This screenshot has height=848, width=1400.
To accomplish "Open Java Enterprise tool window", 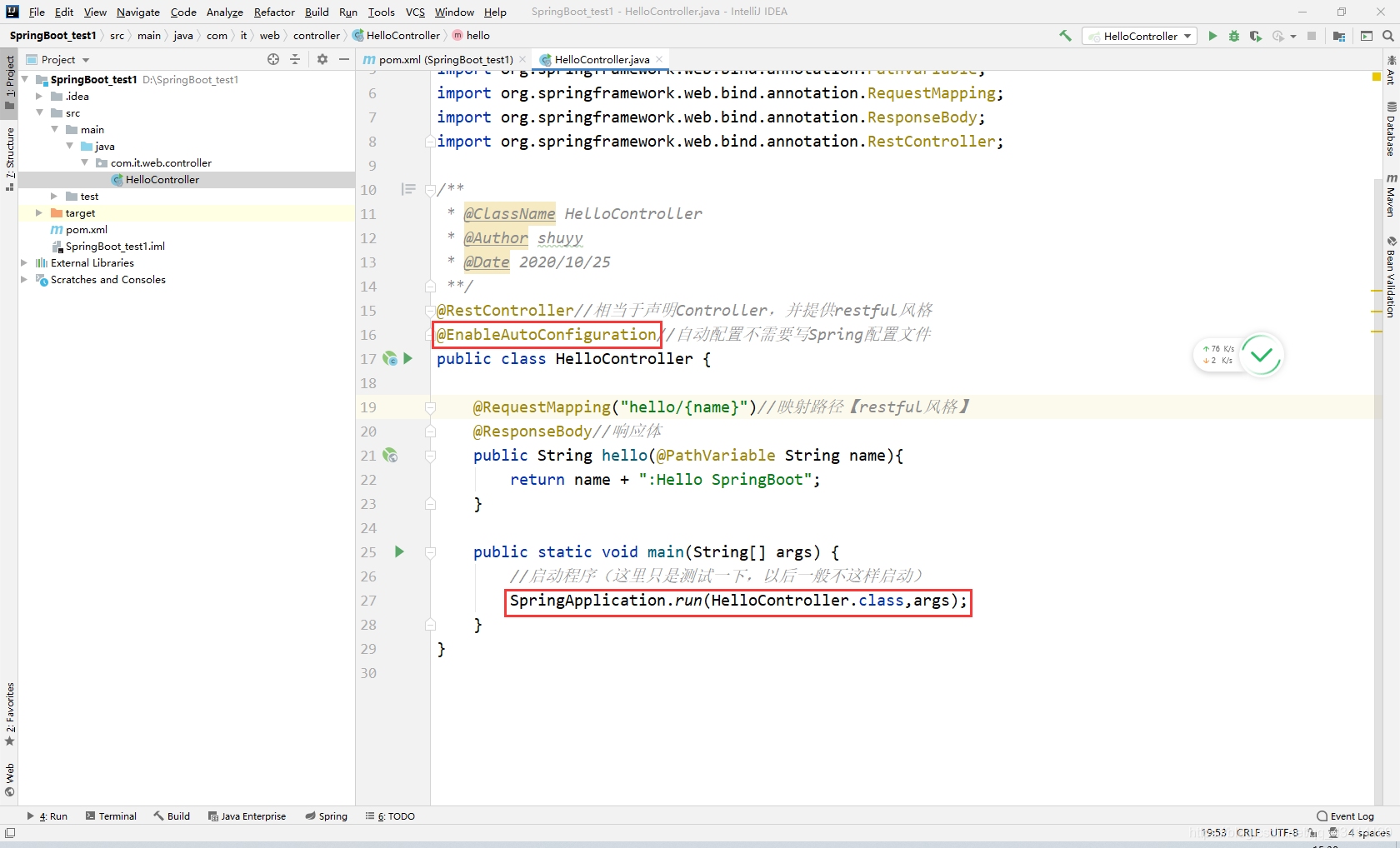I will tap(247, 816).
